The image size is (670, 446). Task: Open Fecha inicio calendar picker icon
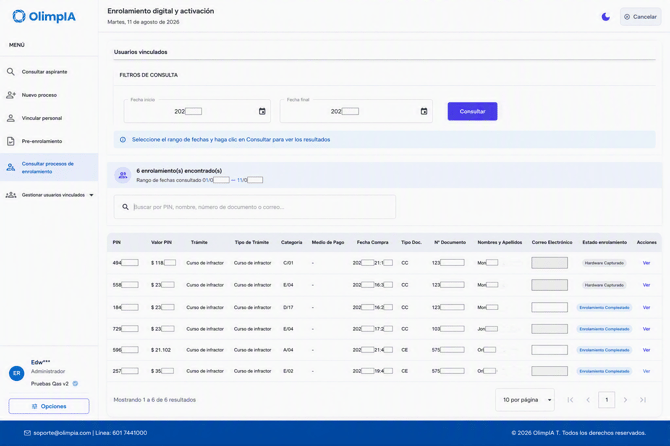pos(262,111)
